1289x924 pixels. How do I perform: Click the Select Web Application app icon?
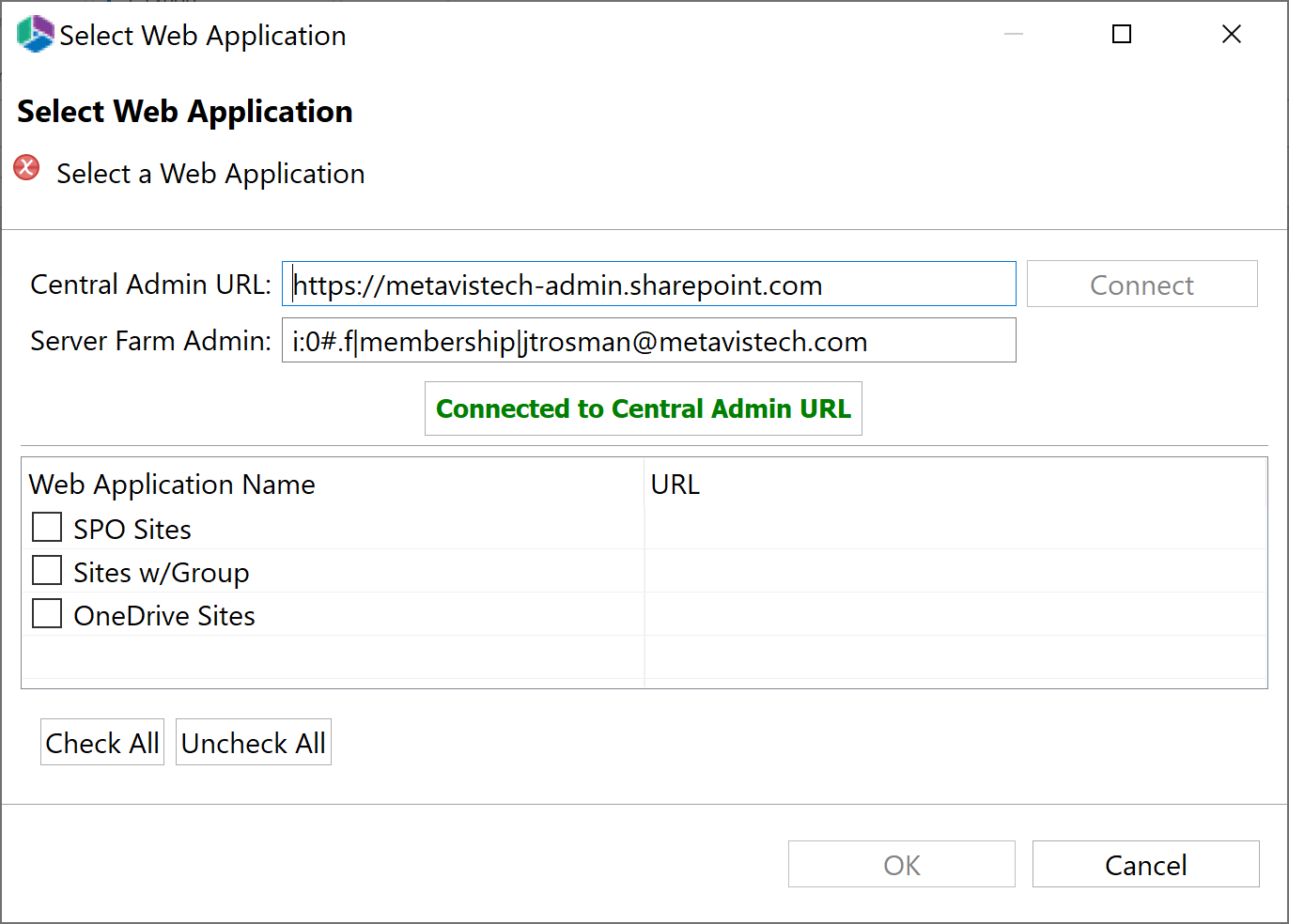34,33
